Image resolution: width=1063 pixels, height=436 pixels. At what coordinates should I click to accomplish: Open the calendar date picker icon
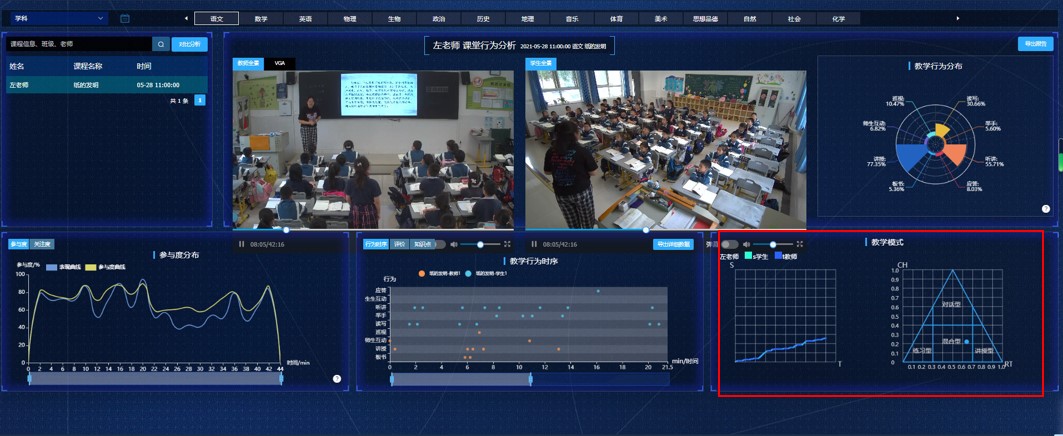click(x=125, y=18)
